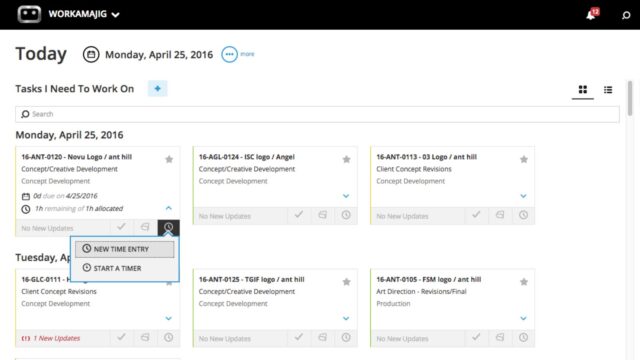640x360 pixels.
Task: Open diary icon on 03 Logo card
Action: (500, 215)
